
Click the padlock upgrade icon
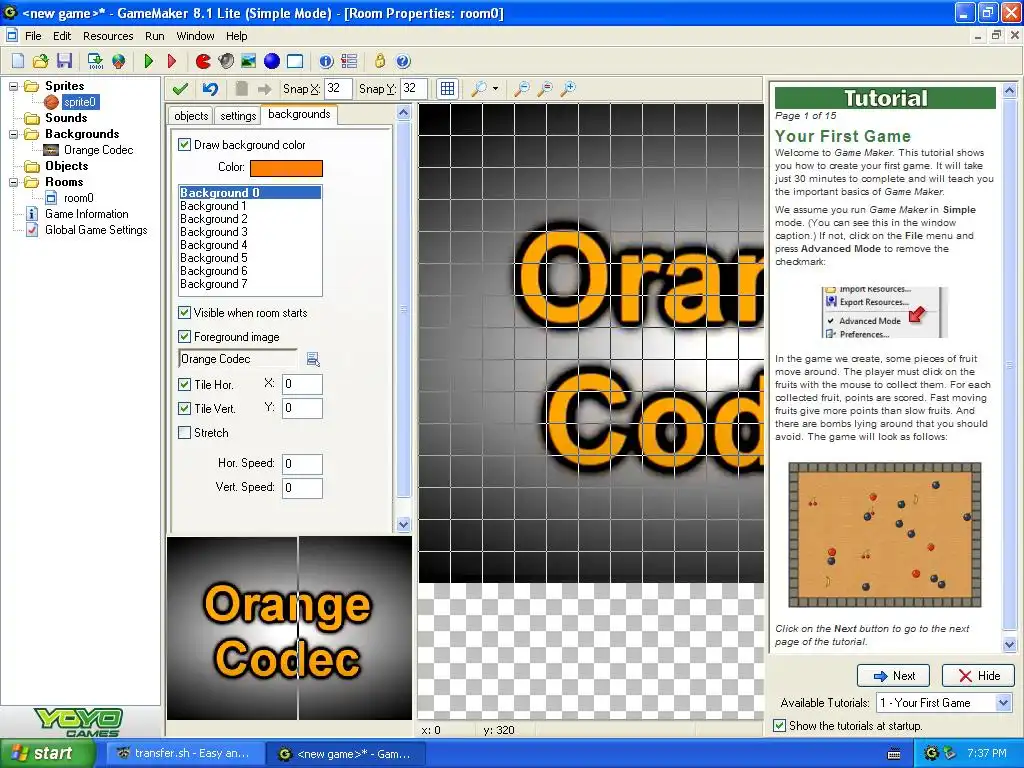(379, 61)
